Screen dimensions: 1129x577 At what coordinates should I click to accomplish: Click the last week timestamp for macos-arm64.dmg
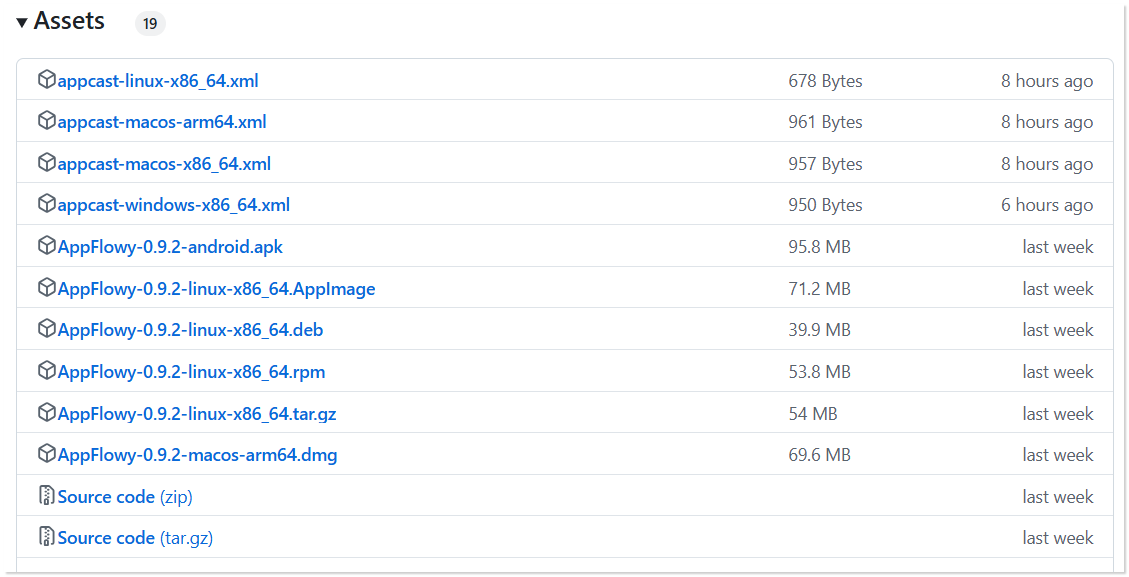tap(1058, 455)
